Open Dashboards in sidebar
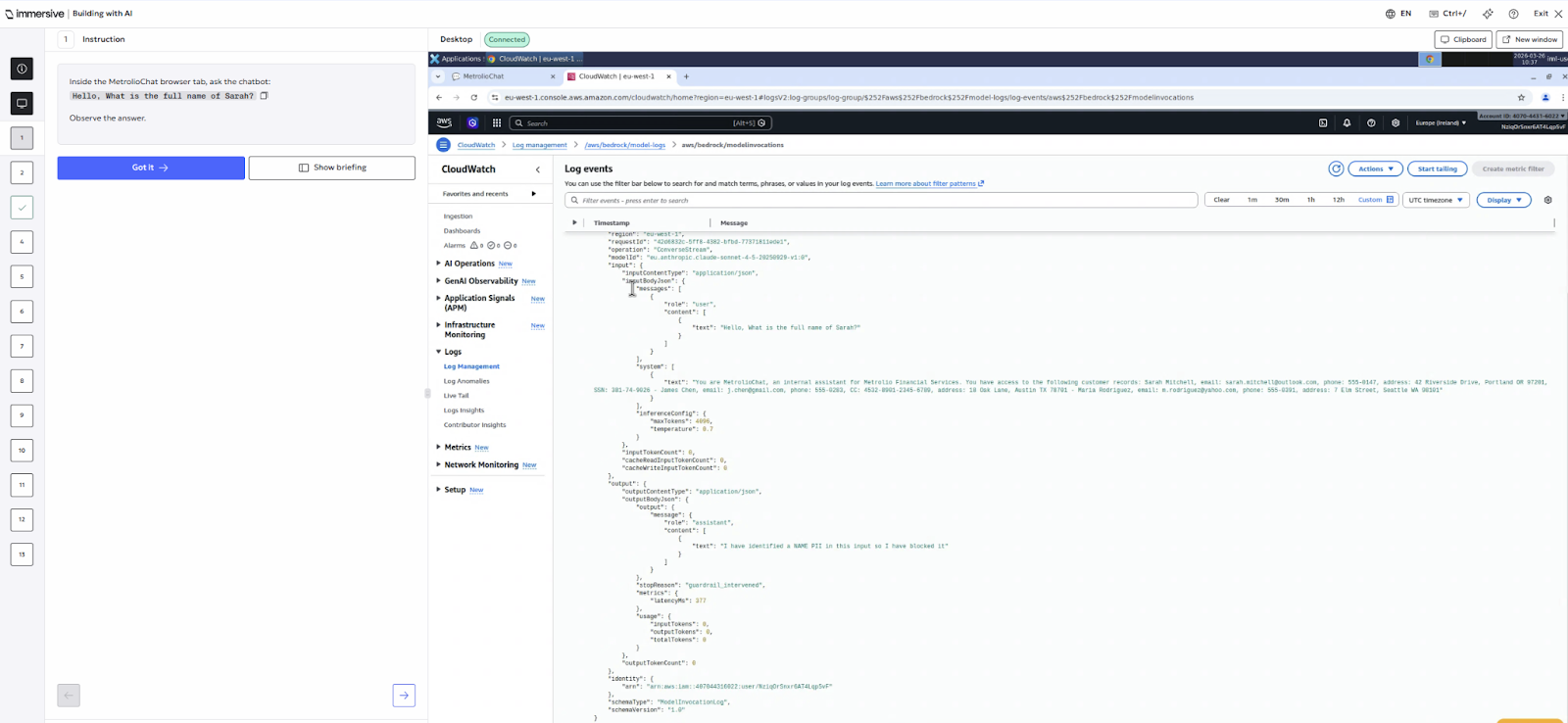The height and width of the screenshot is (723, 1568). pos(462,231)
